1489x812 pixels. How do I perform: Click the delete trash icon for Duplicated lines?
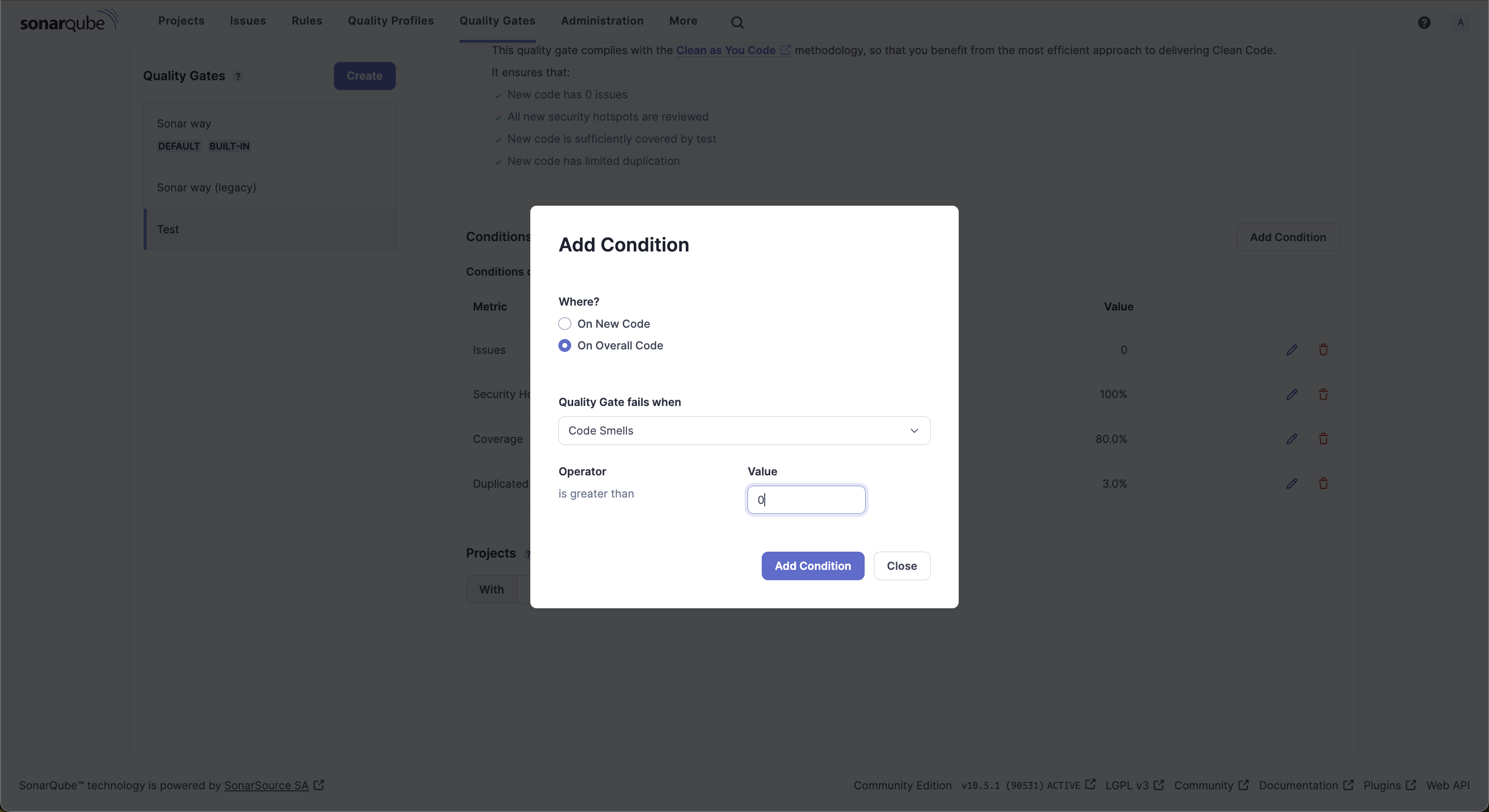(1323, 483)
